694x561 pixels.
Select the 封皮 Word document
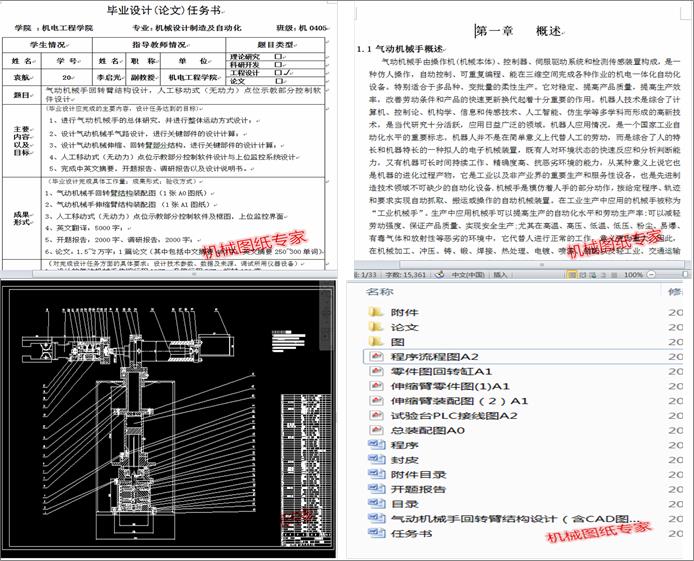[x=393, y=460]
